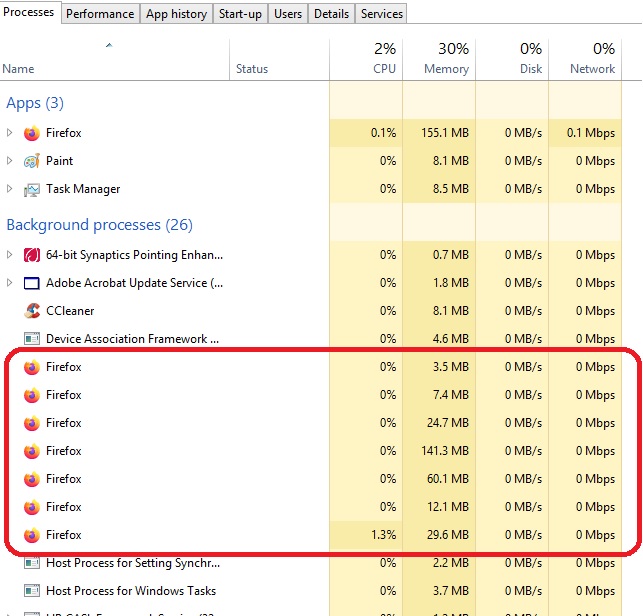Switch to the Start-up tab

(240, 14)
